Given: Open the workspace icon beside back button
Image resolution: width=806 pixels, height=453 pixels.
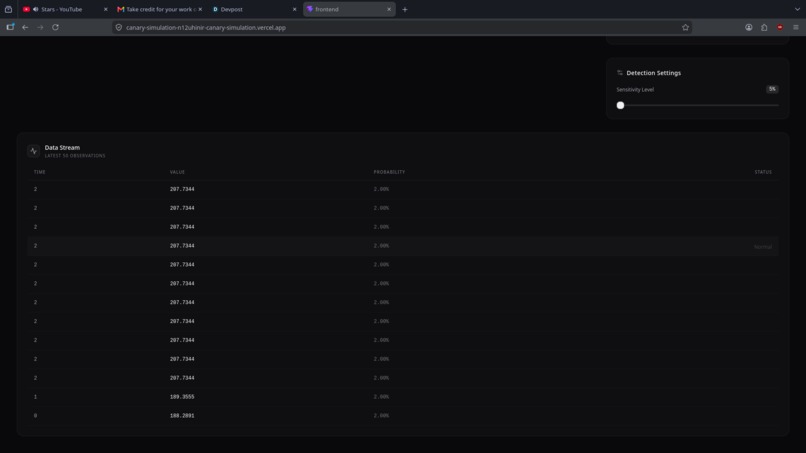Looking at the screenshot, I should point(10,27).
